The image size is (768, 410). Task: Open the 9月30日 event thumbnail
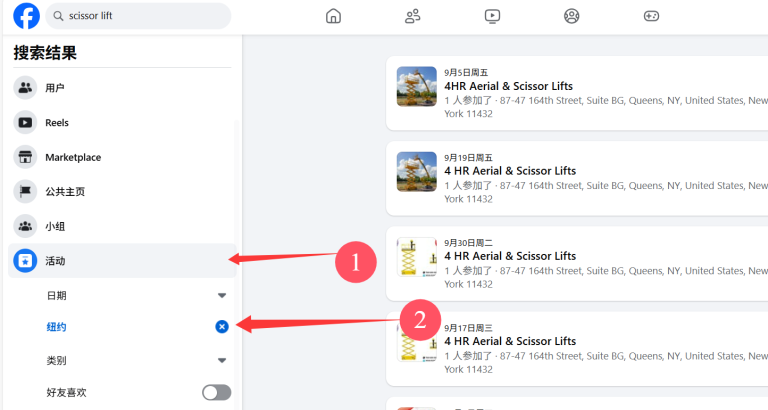coord(416,257)
